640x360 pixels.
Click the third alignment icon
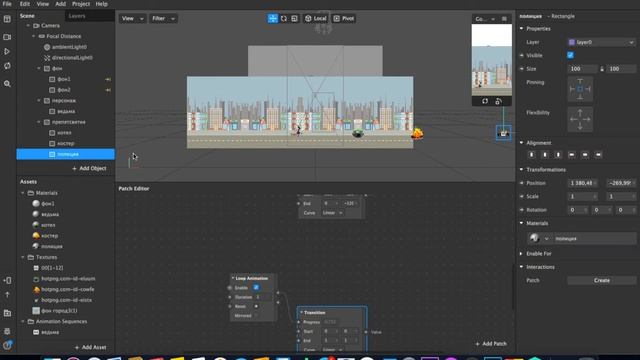558,155
